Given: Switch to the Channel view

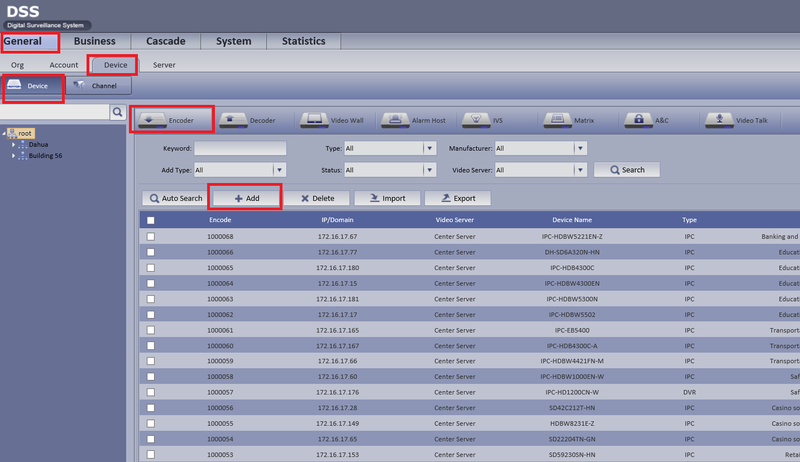Looking at the screenshot, I should [x=98, y=86].
